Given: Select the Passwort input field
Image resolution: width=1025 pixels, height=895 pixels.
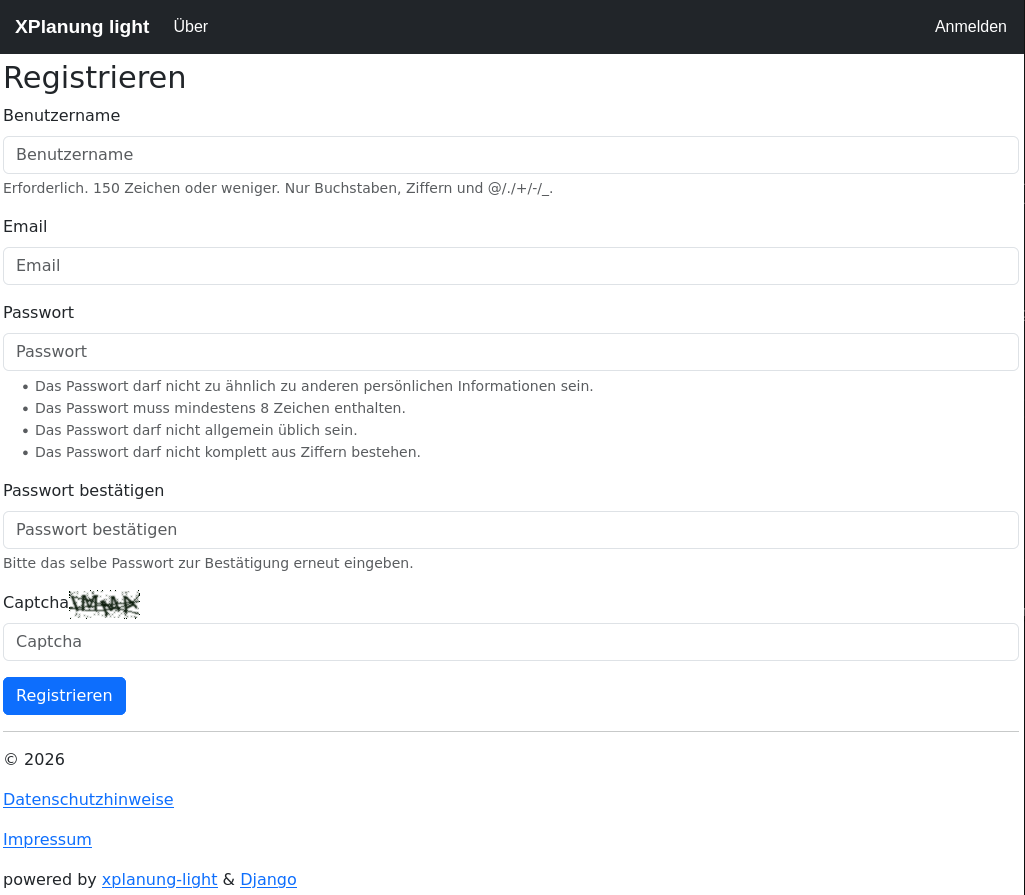Looking at the screenshot, I should point(511,352).
